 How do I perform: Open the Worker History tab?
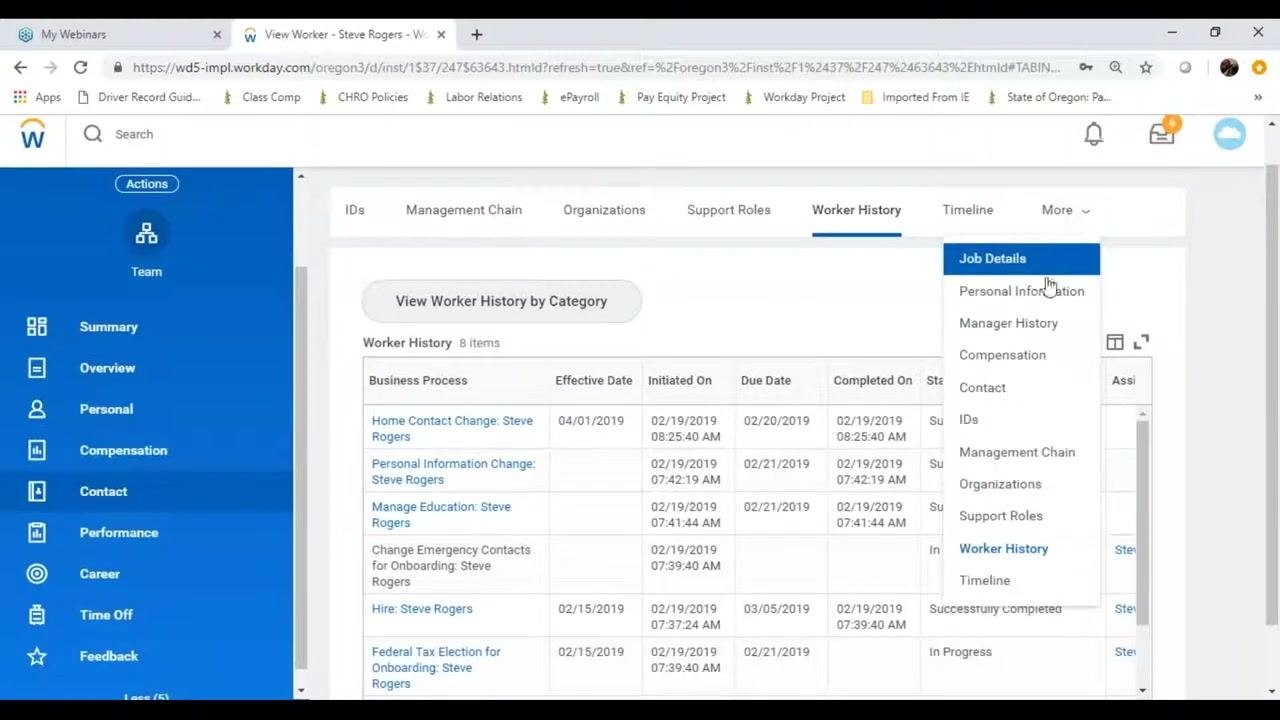[x=856, y=210]
